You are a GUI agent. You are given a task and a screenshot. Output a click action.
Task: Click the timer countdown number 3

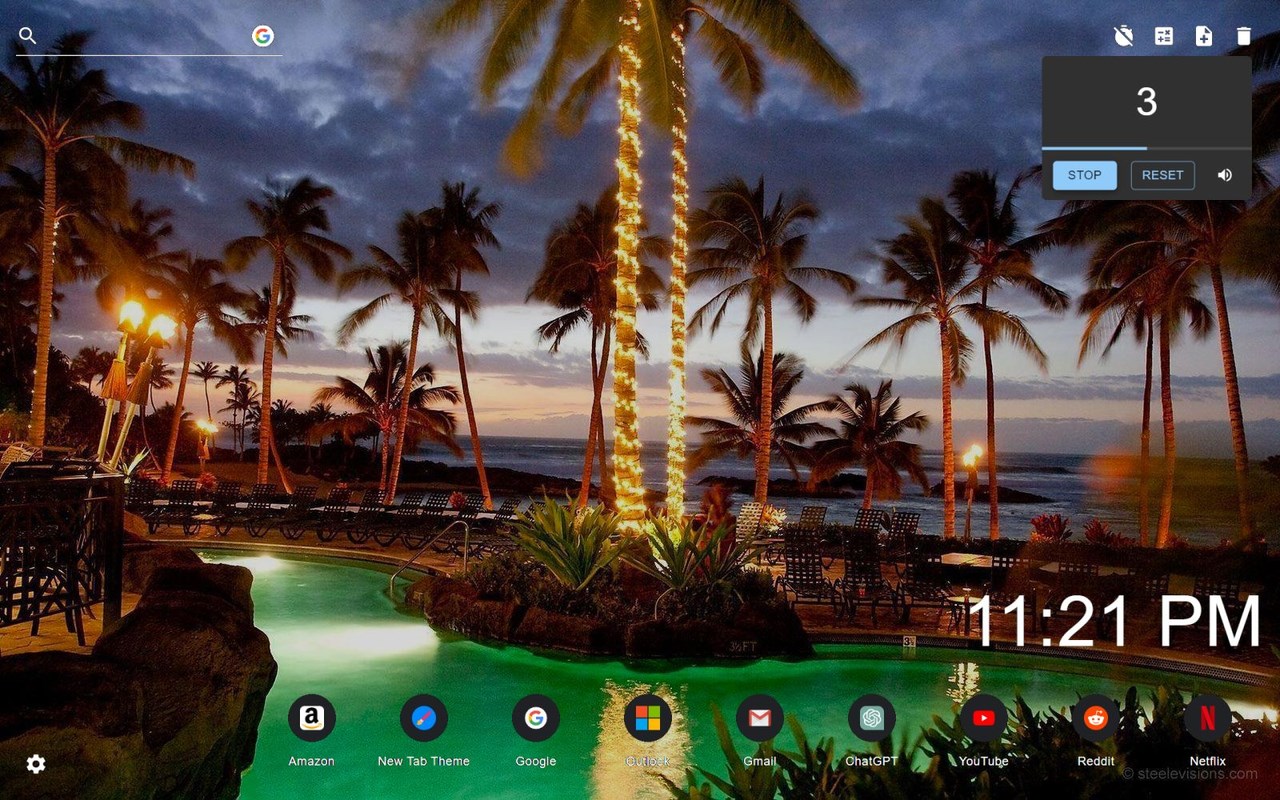[1147, 102]
